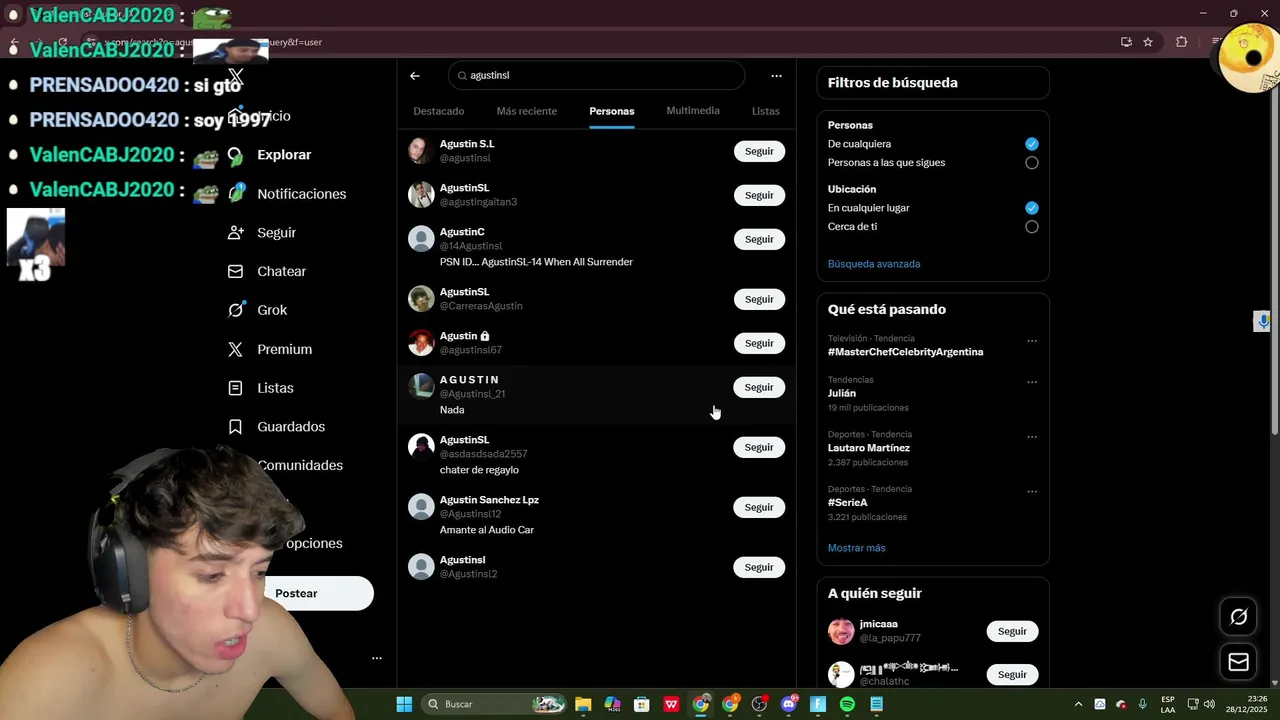Open more options for #SerieA trend
Image resolution: width=1280 pixels, height=720 pixels.
click(x=1032, y=492)
